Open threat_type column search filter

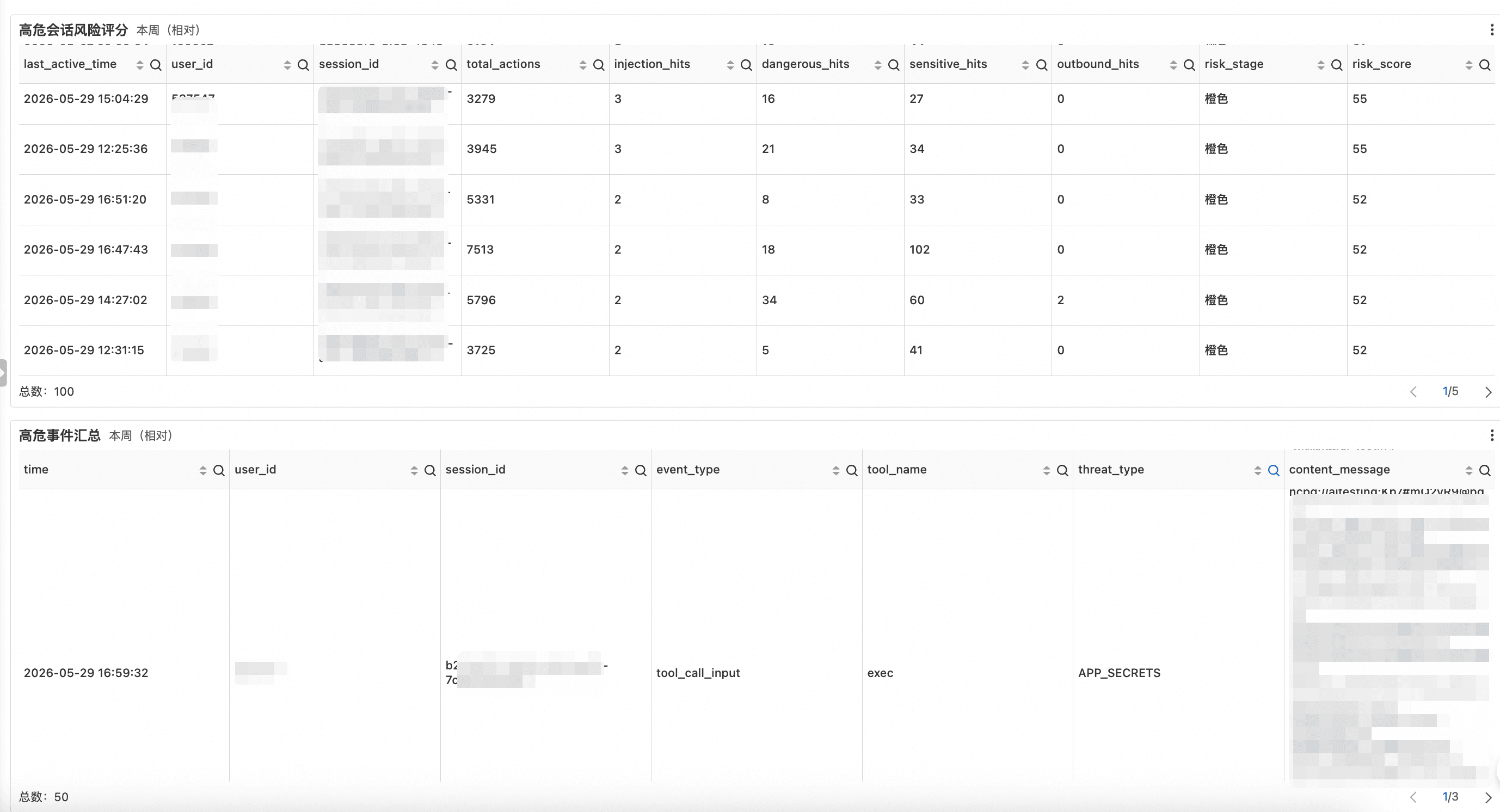[x=1274, y=470]
